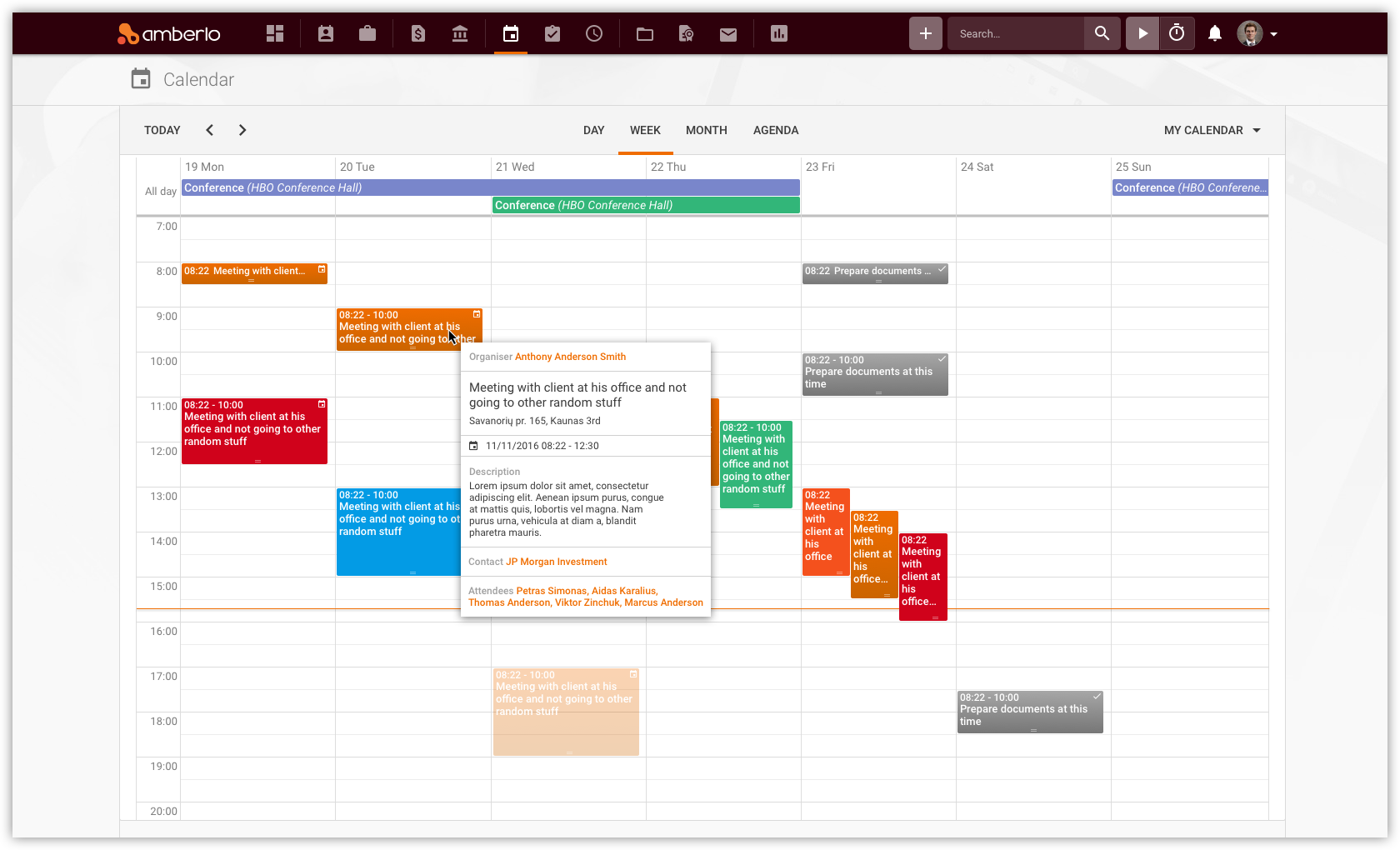1400x850 pixels.
Task: Open the stopwatch timer icon
Action: 1177,33
